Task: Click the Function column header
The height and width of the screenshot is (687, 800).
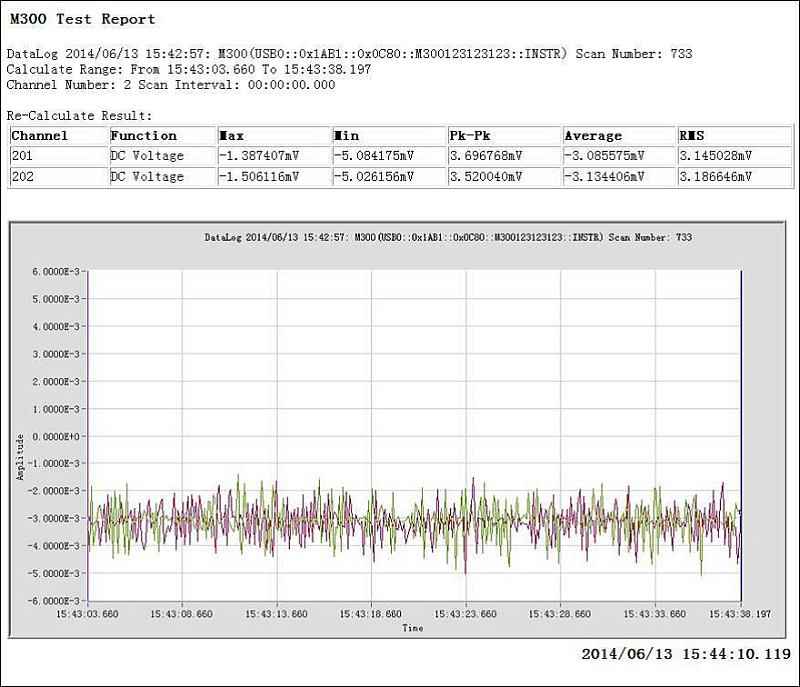Action: (144, 136)
